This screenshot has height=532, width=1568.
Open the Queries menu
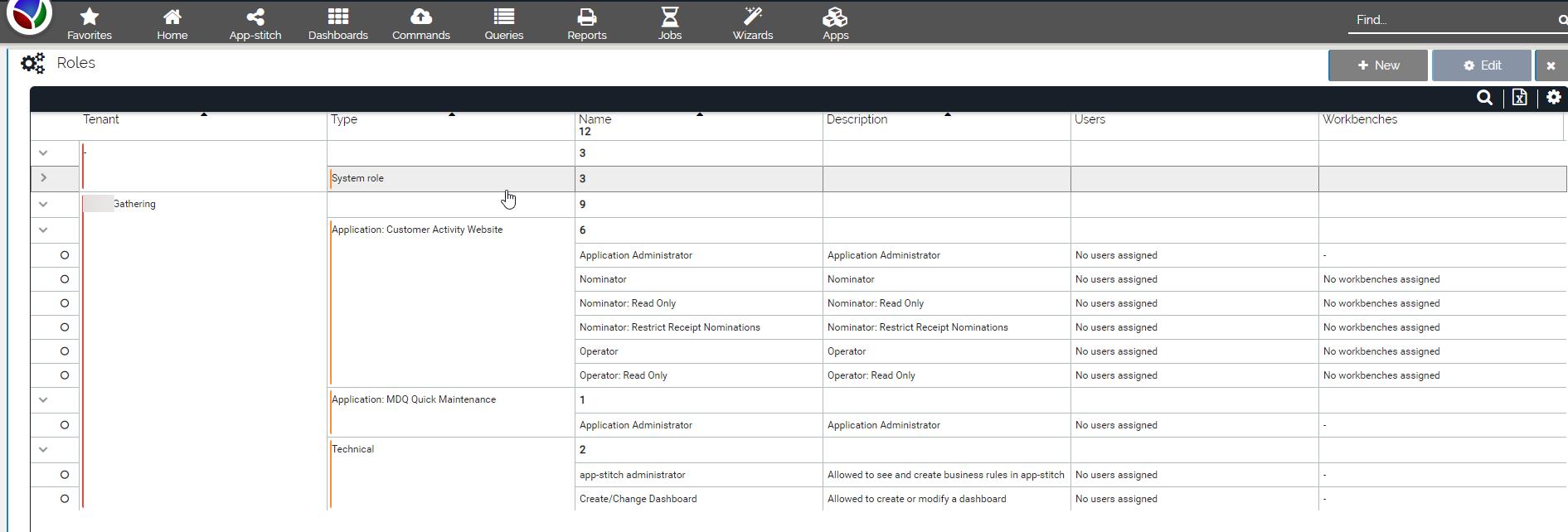coord(503,23)
